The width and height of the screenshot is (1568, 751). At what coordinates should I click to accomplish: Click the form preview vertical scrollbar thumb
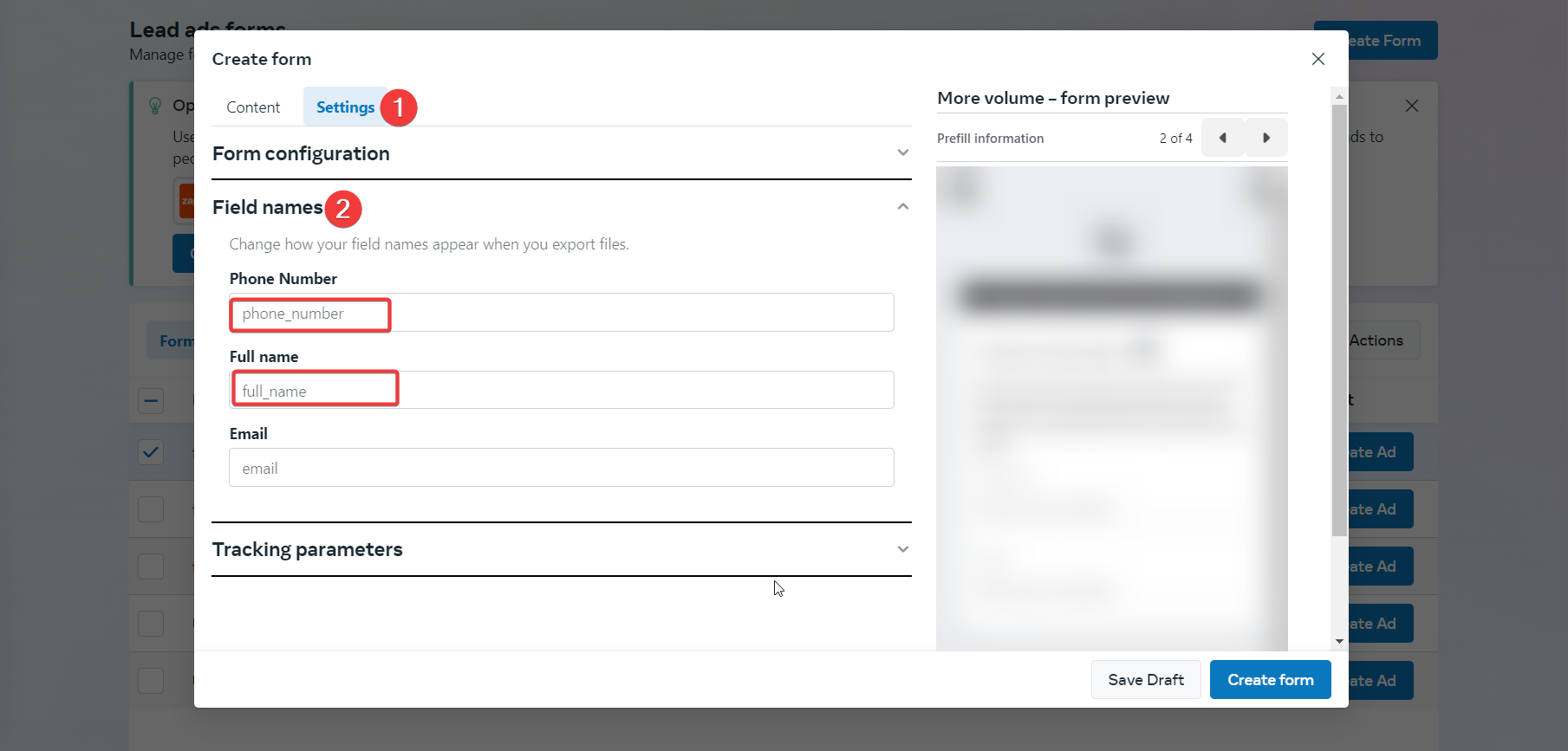[1339, 320]
